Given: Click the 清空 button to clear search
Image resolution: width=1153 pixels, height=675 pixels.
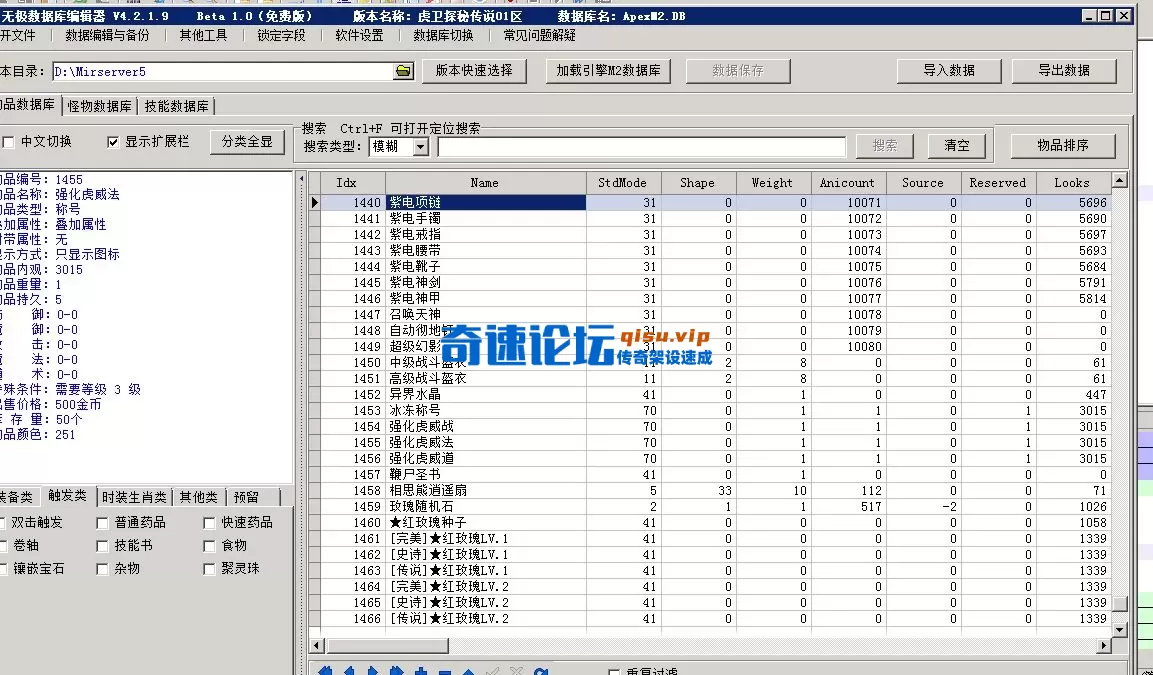Looking at the screenshot, I should pyautogui.click(x=955, y=145).
